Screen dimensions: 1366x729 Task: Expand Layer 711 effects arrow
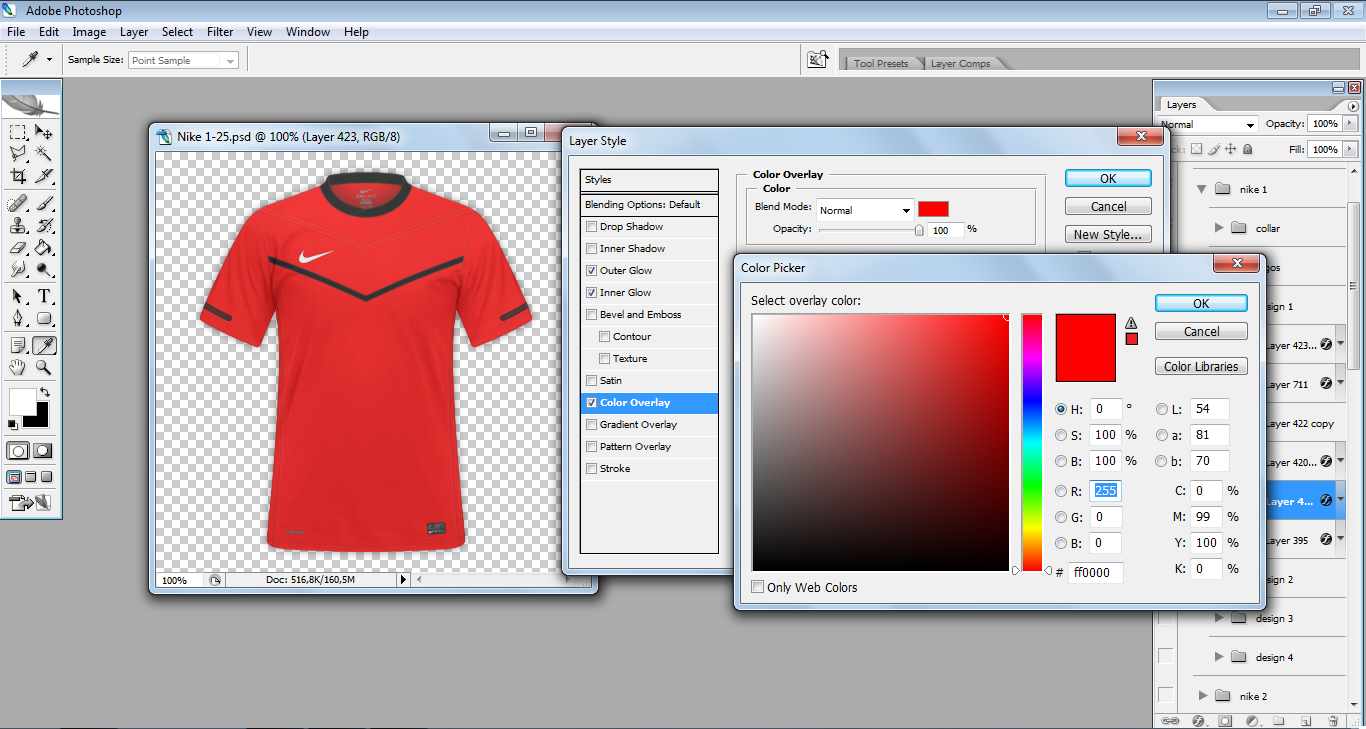click(x=1343, y=383)
